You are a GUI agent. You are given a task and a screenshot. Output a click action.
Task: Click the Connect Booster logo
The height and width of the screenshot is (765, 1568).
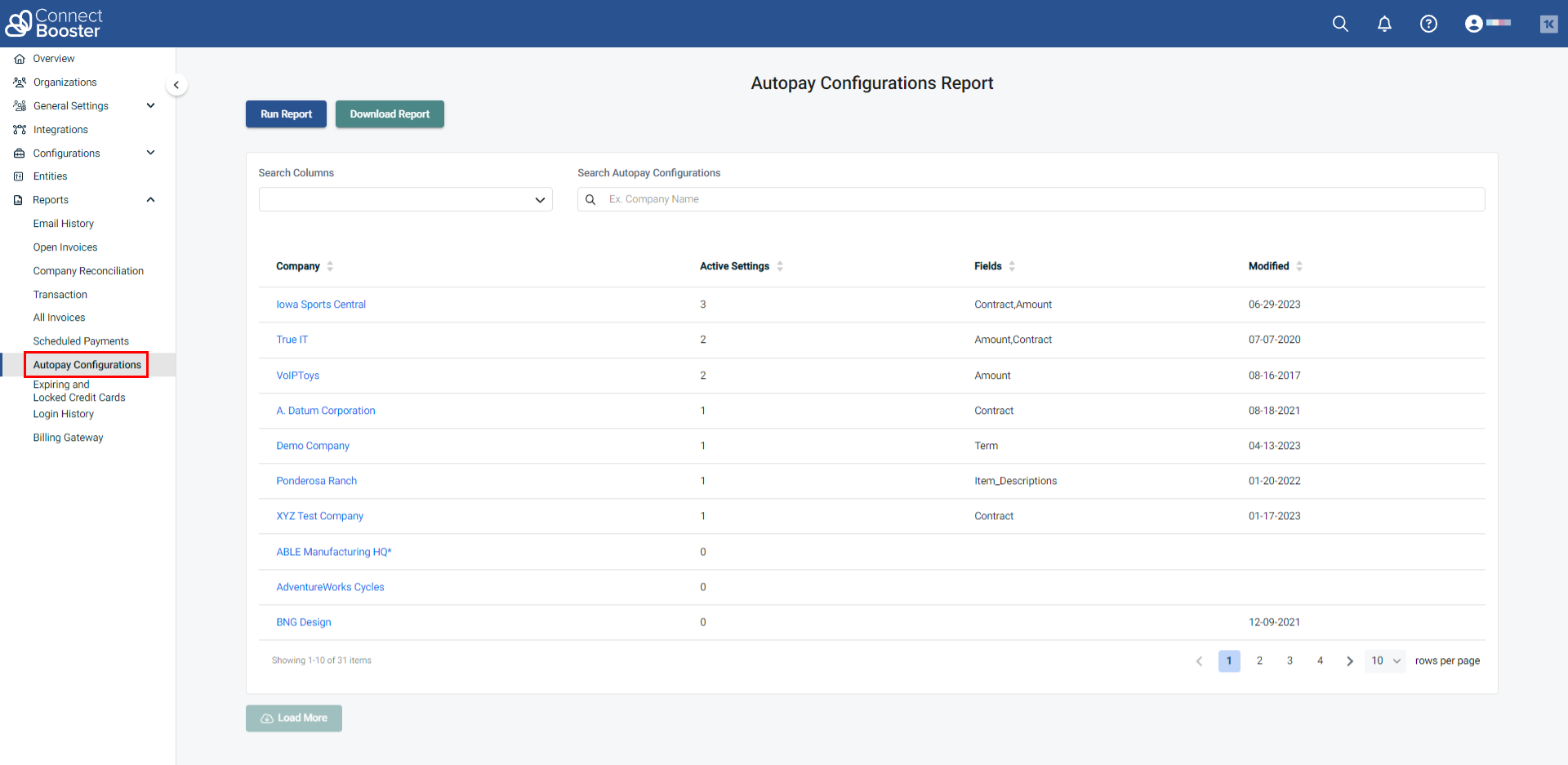coord(54,24)
